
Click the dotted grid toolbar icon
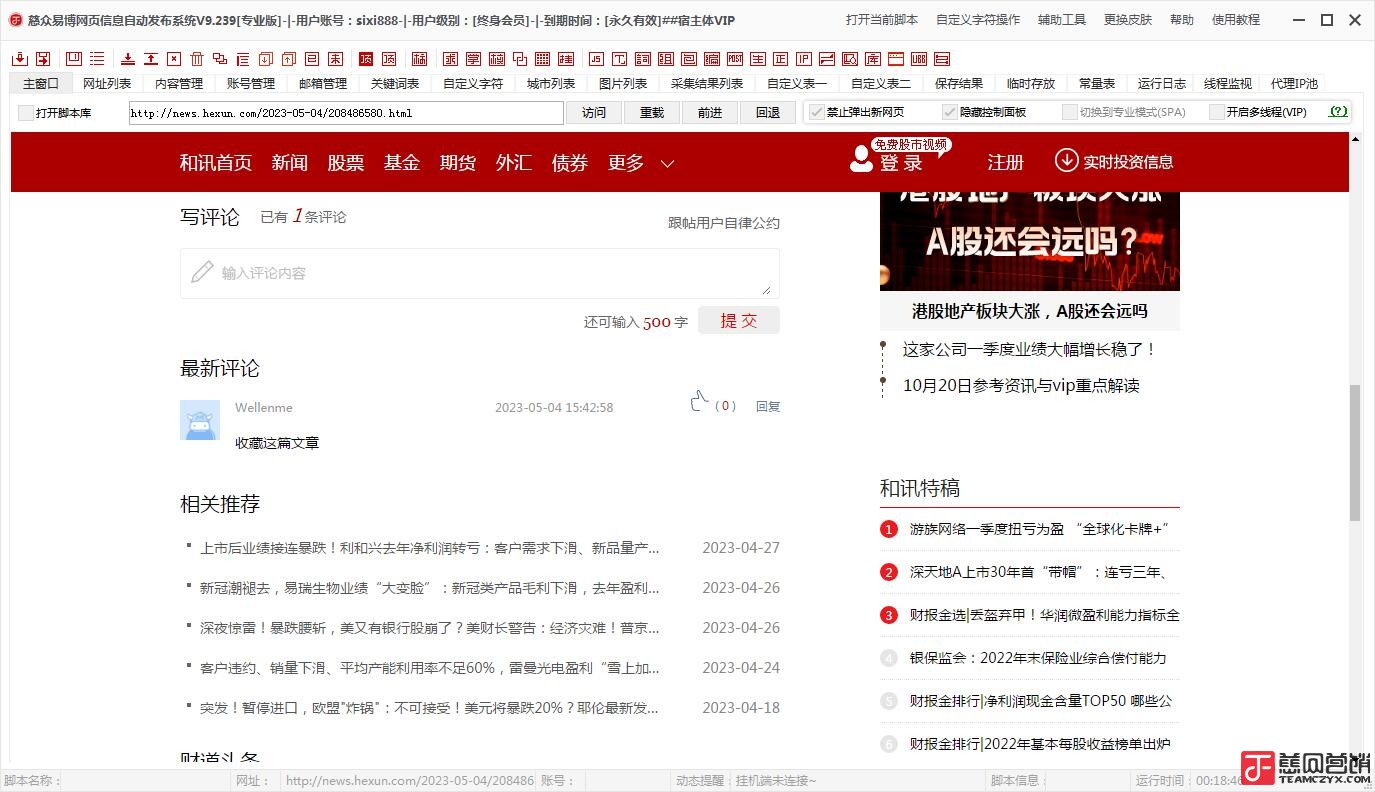coord(543,59)
